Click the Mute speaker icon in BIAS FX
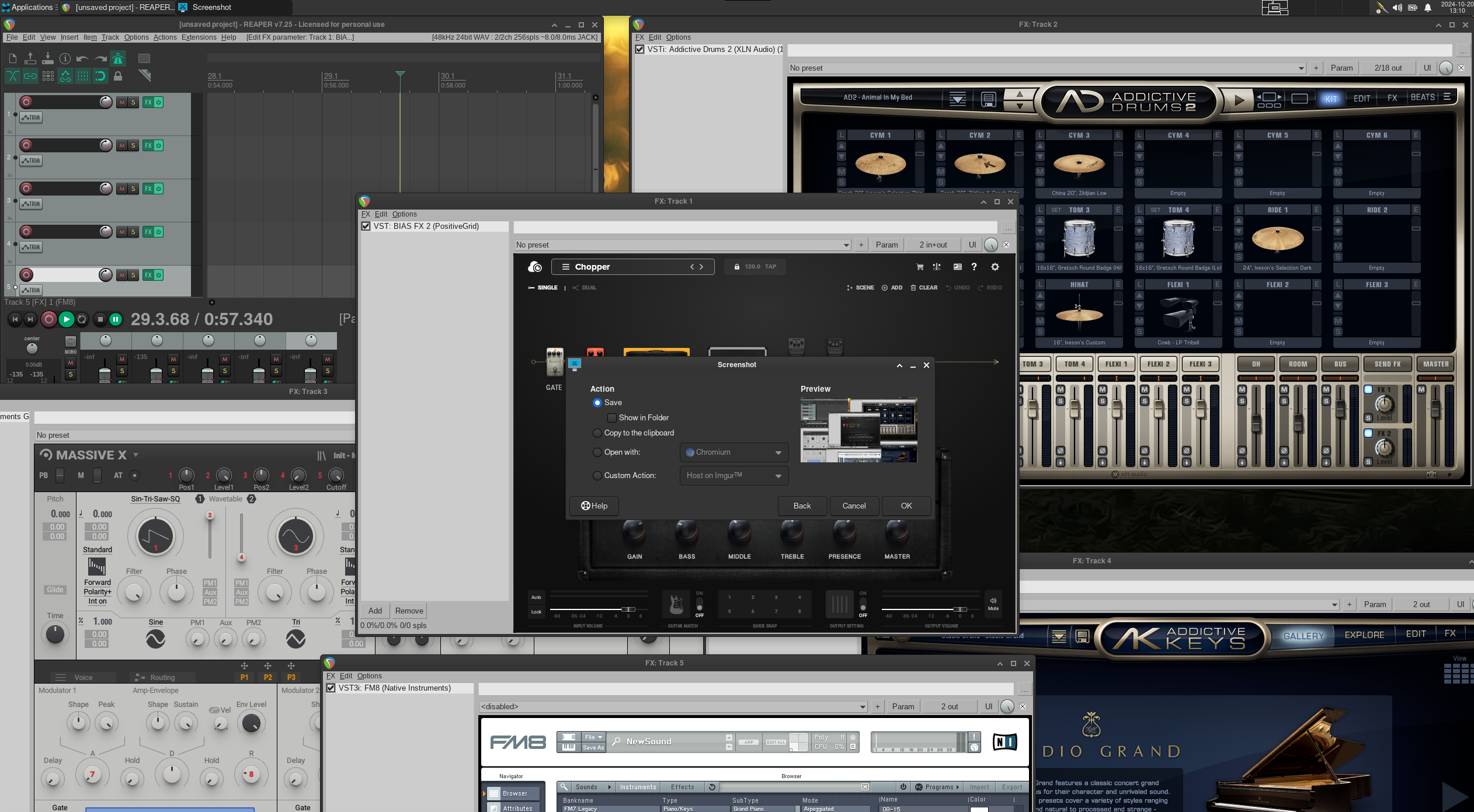Image resolution: width=1474 pixels, height=812 pixels. [x=993, y=604]
